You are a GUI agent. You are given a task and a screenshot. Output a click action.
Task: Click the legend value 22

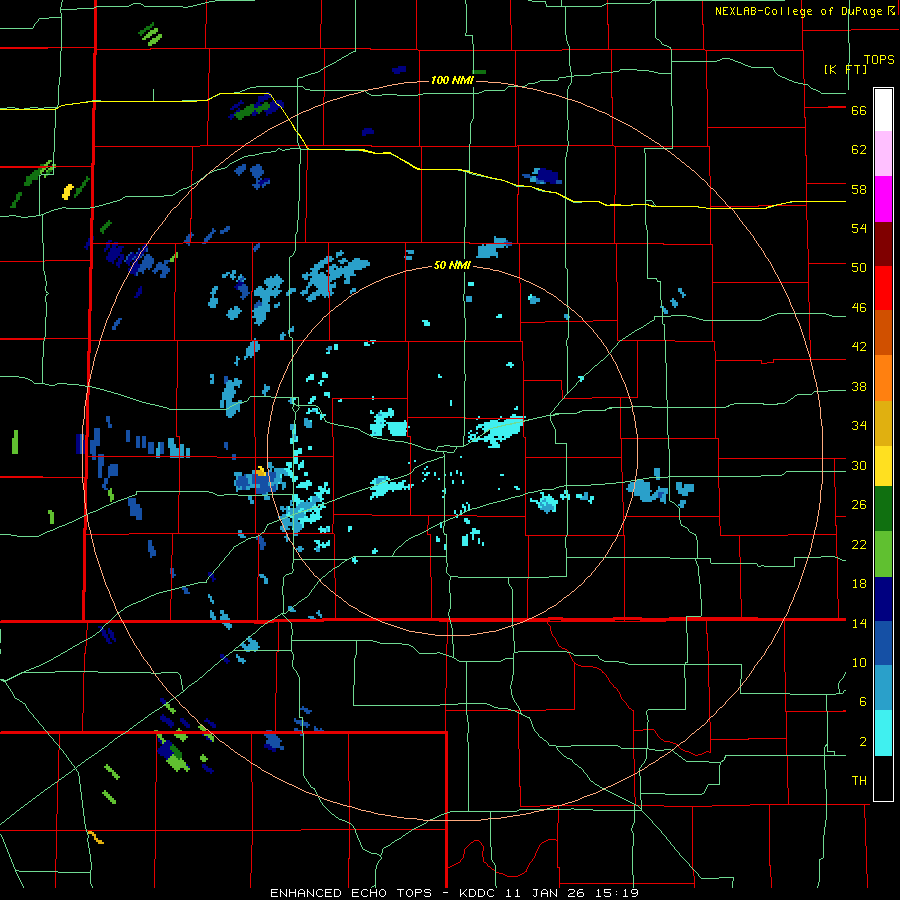pyautogui.click(x=859, y=544)
